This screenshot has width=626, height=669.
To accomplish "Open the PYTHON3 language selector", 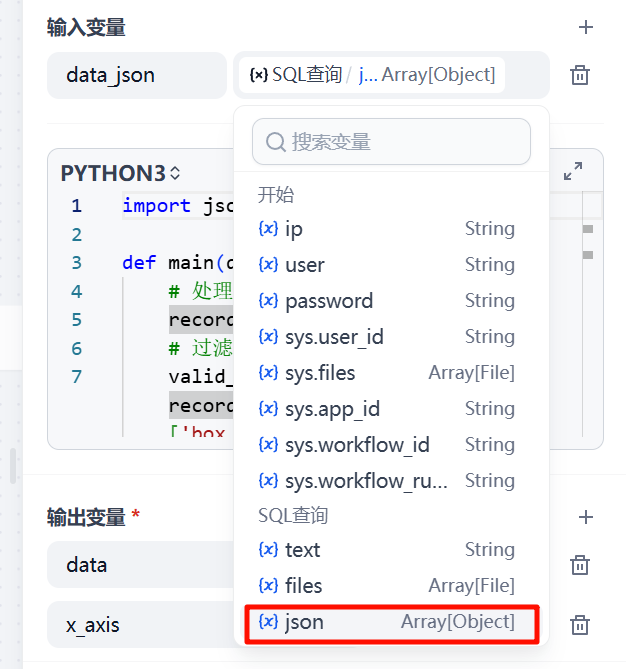I will click(x=120, y=173).
